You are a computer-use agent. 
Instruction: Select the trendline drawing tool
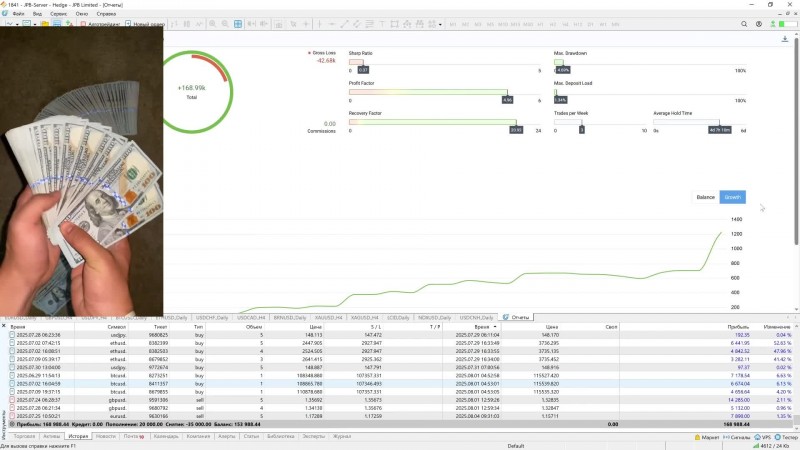pyautogui.click(x=344, y=24)
